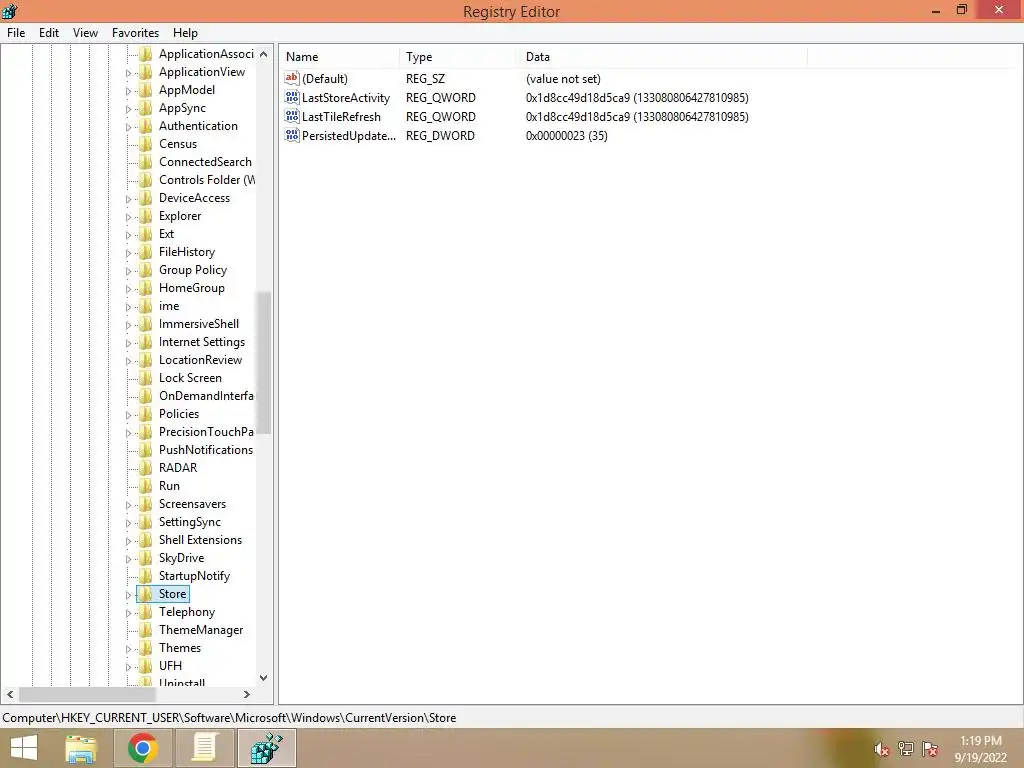The width and height of the screenshot is (1024, 768).
Task: Open the Favorites menu
Action: coord(135,33)
